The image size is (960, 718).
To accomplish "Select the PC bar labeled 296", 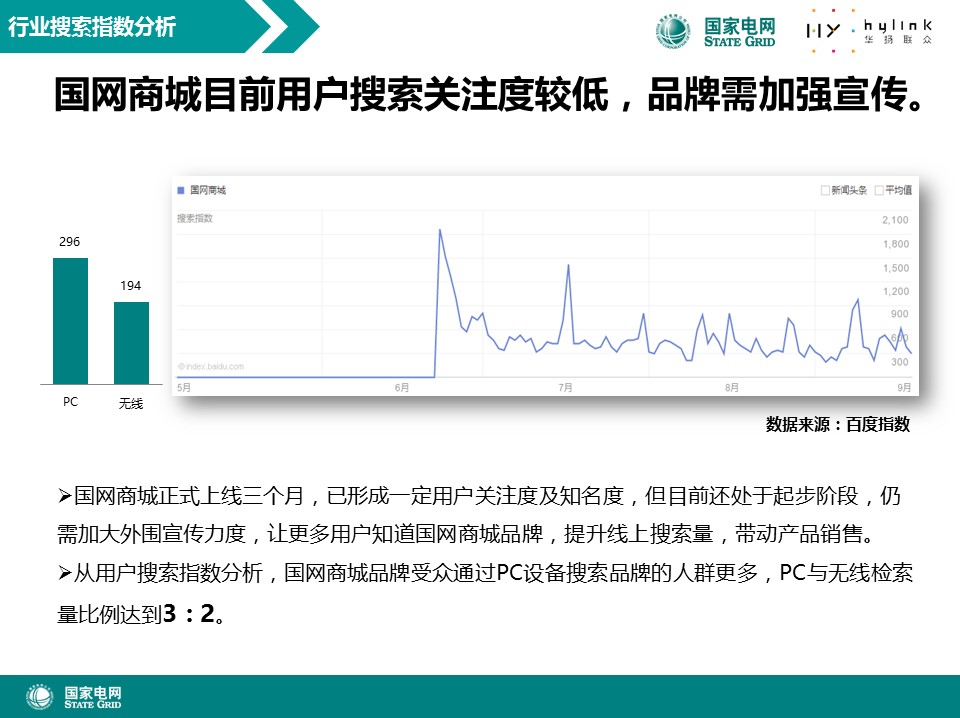I will [70, 320].
